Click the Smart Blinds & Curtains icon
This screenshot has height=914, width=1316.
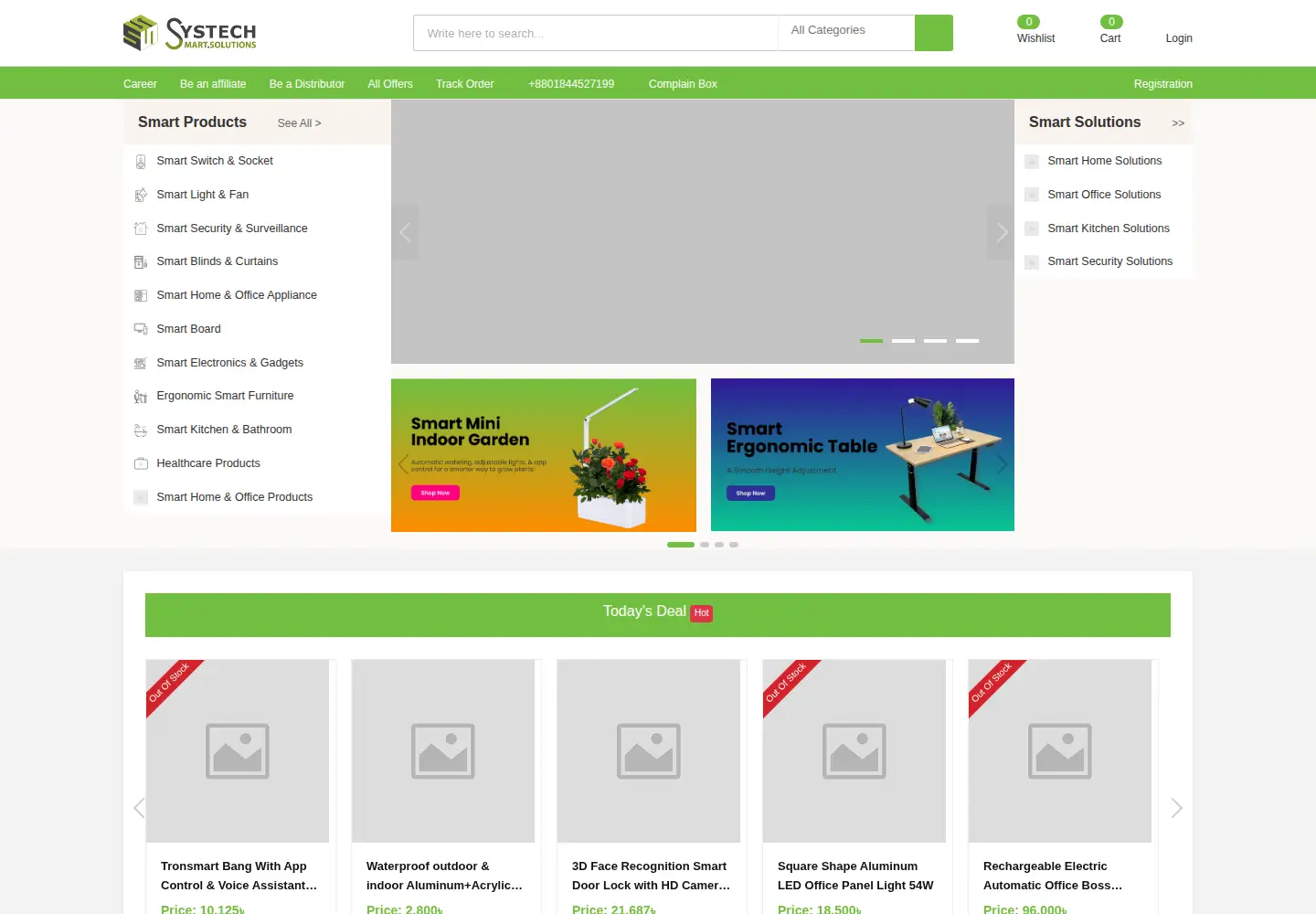tap(141, 262)
